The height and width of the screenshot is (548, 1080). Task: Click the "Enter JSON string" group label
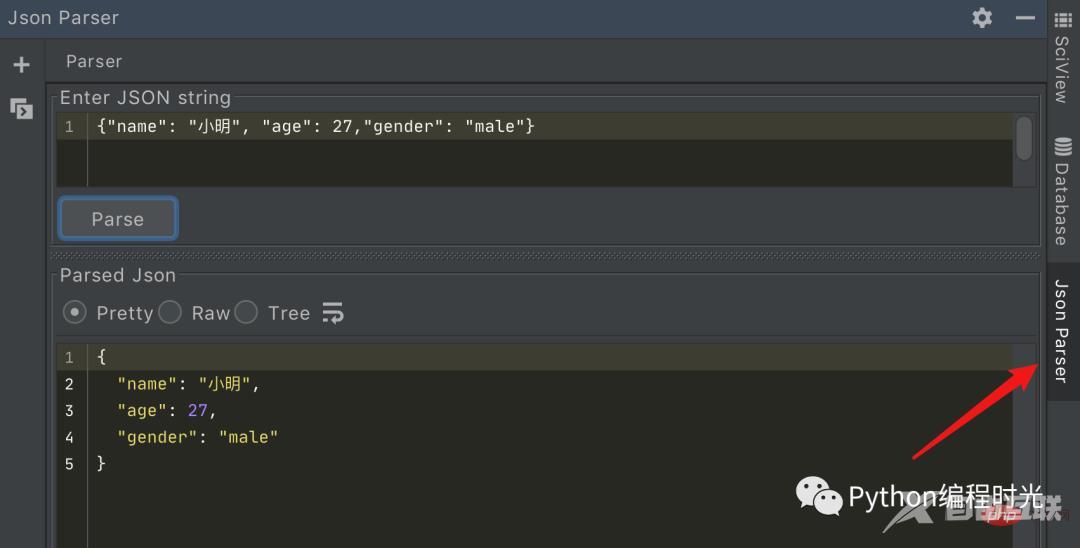pyautogui.click(x=145, y=98)
